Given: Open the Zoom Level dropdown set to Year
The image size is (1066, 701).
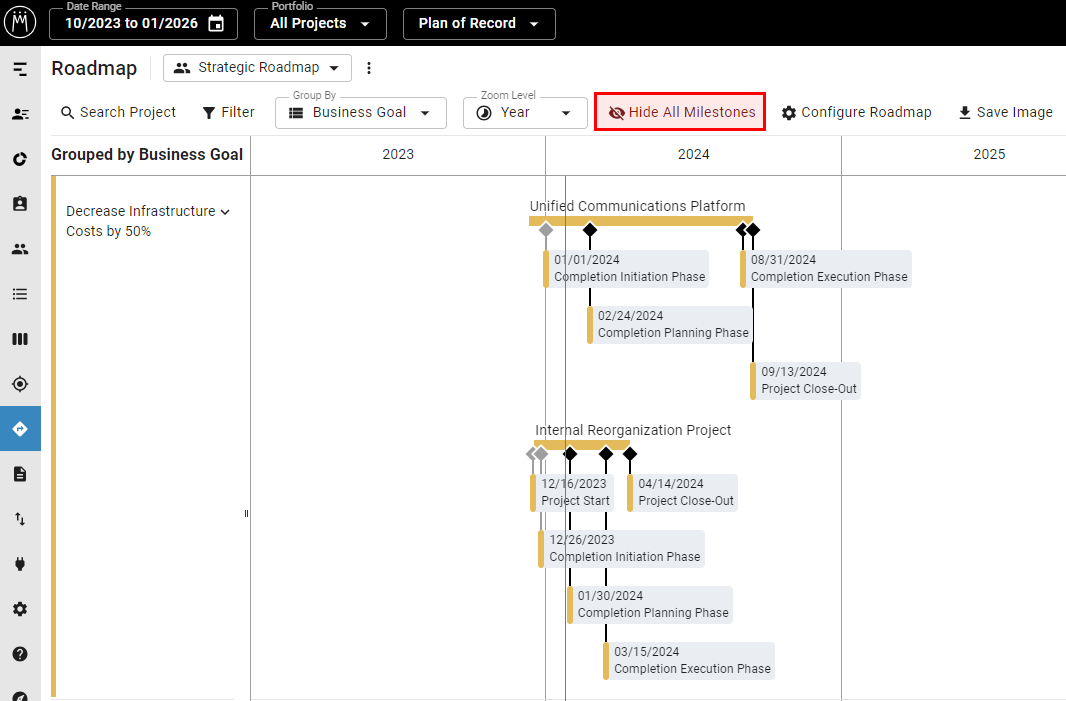Looking at the screenshot, I should [524, 112].
